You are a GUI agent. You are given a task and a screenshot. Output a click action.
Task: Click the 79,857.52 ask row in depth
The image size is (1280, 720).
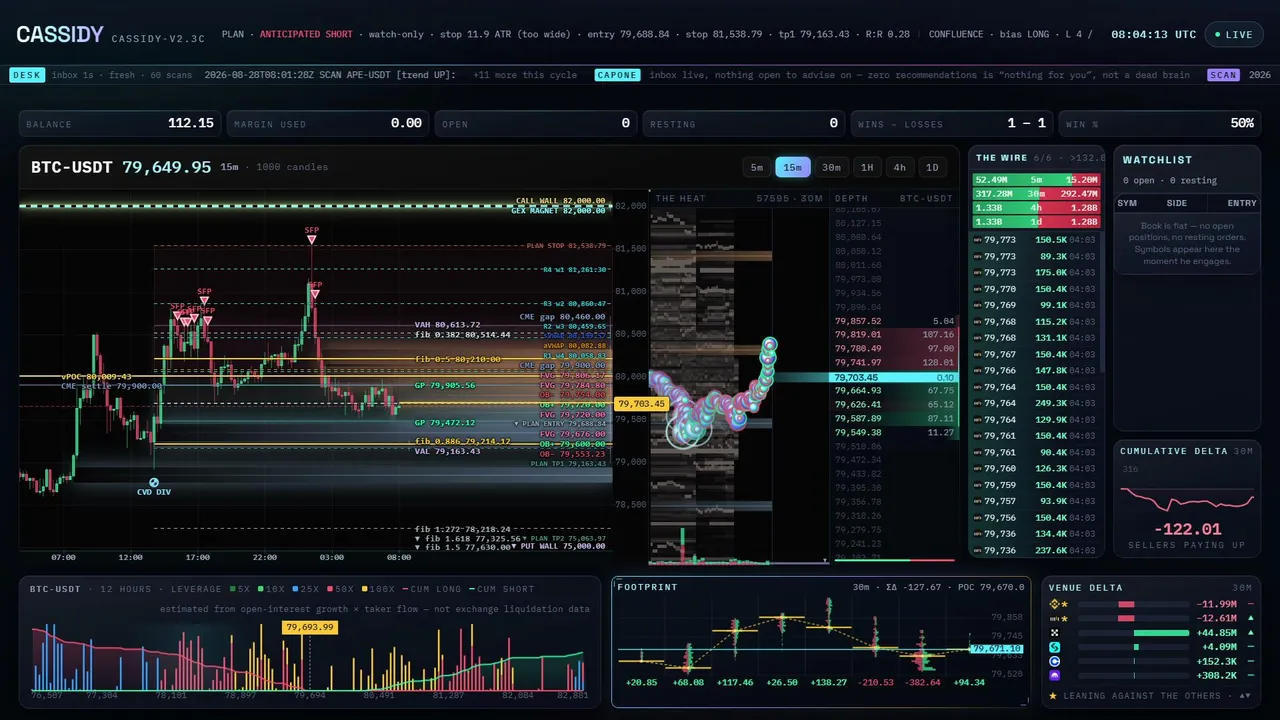pos(894,321)
